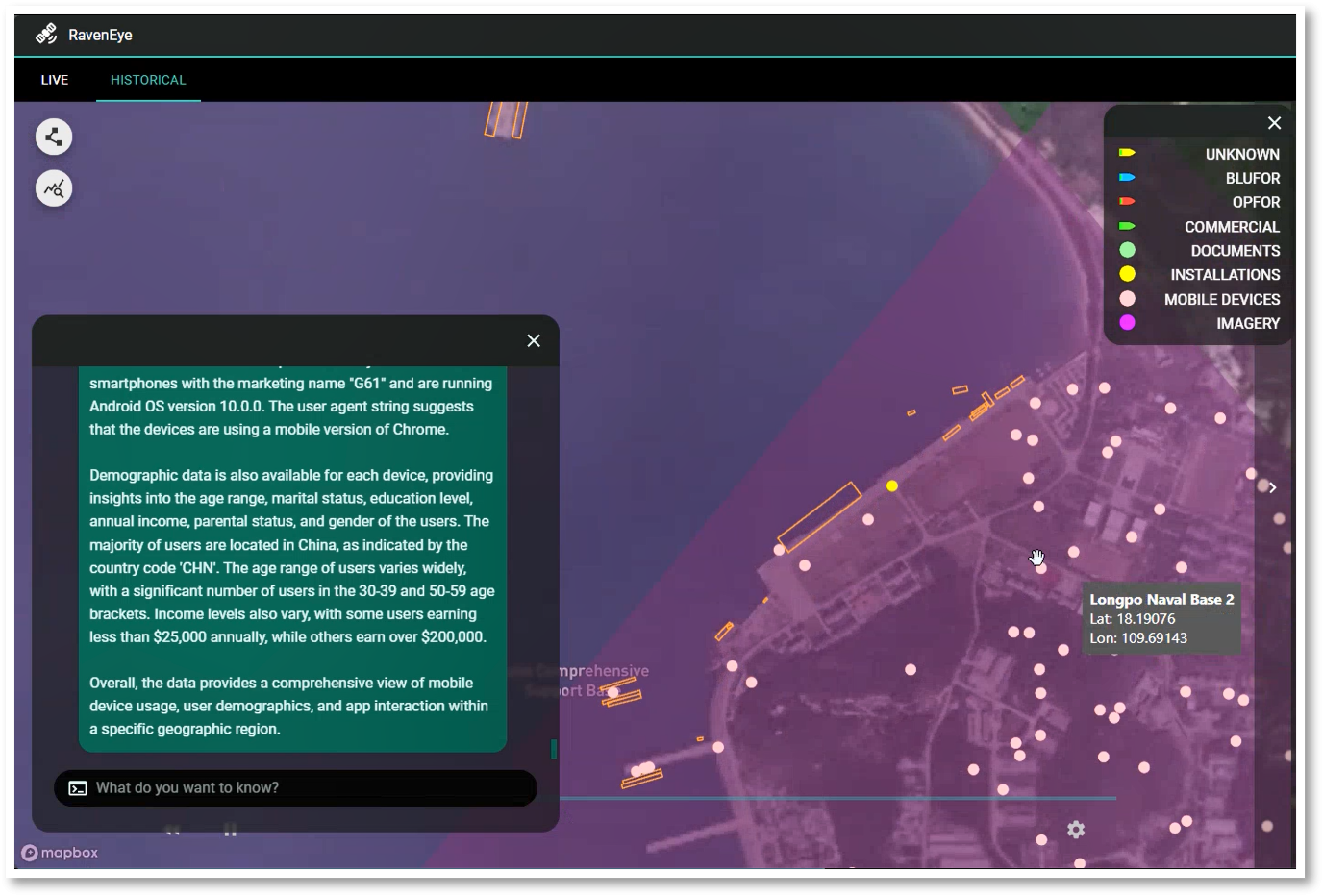Select the HISTORICAL tab
This screenshot has width=1323, height=896.
tap(148, 80)
